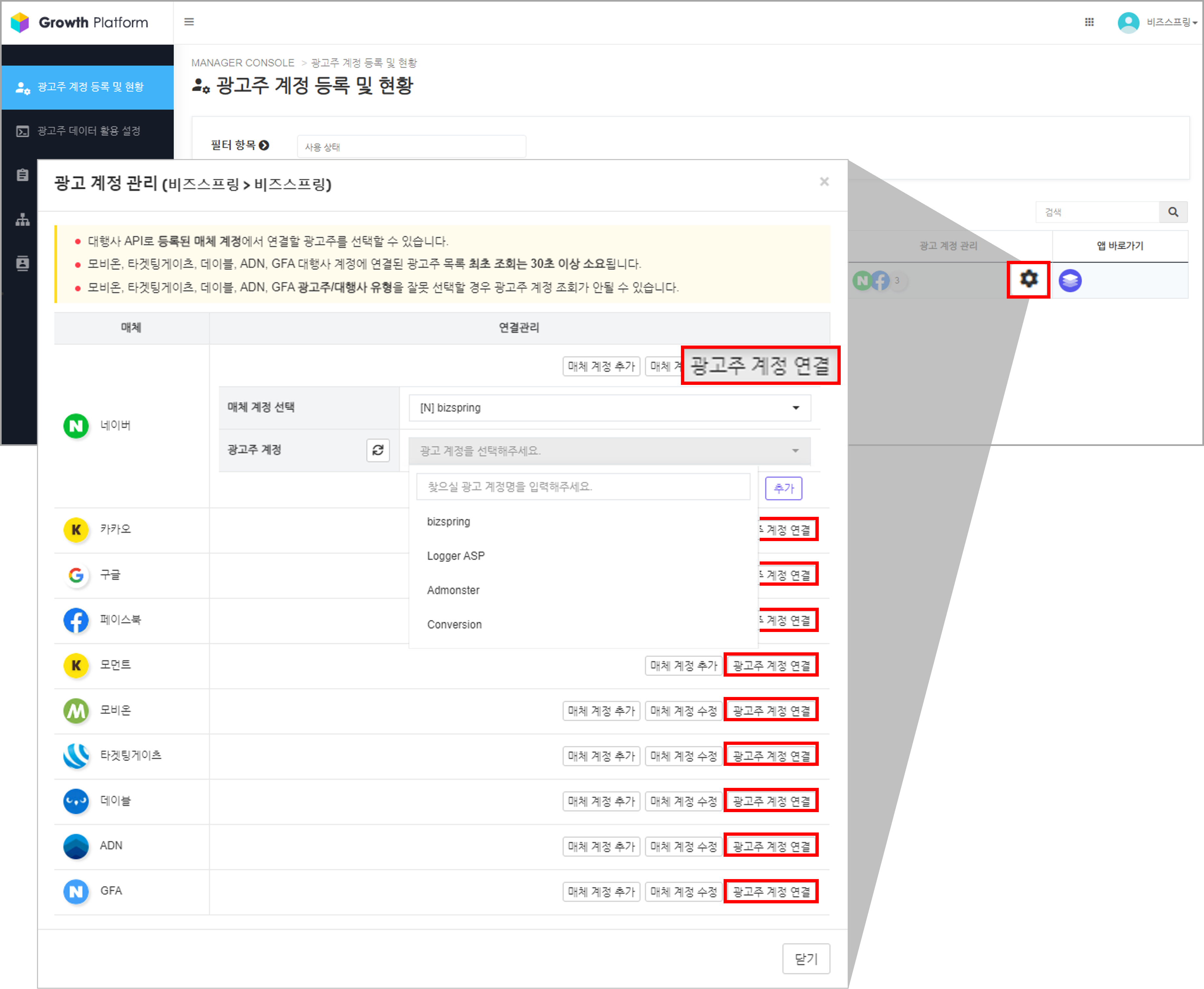Screen dimensions: 1204x989
Task: Open the apps grid icon in header
Action: coord(1089,22)
